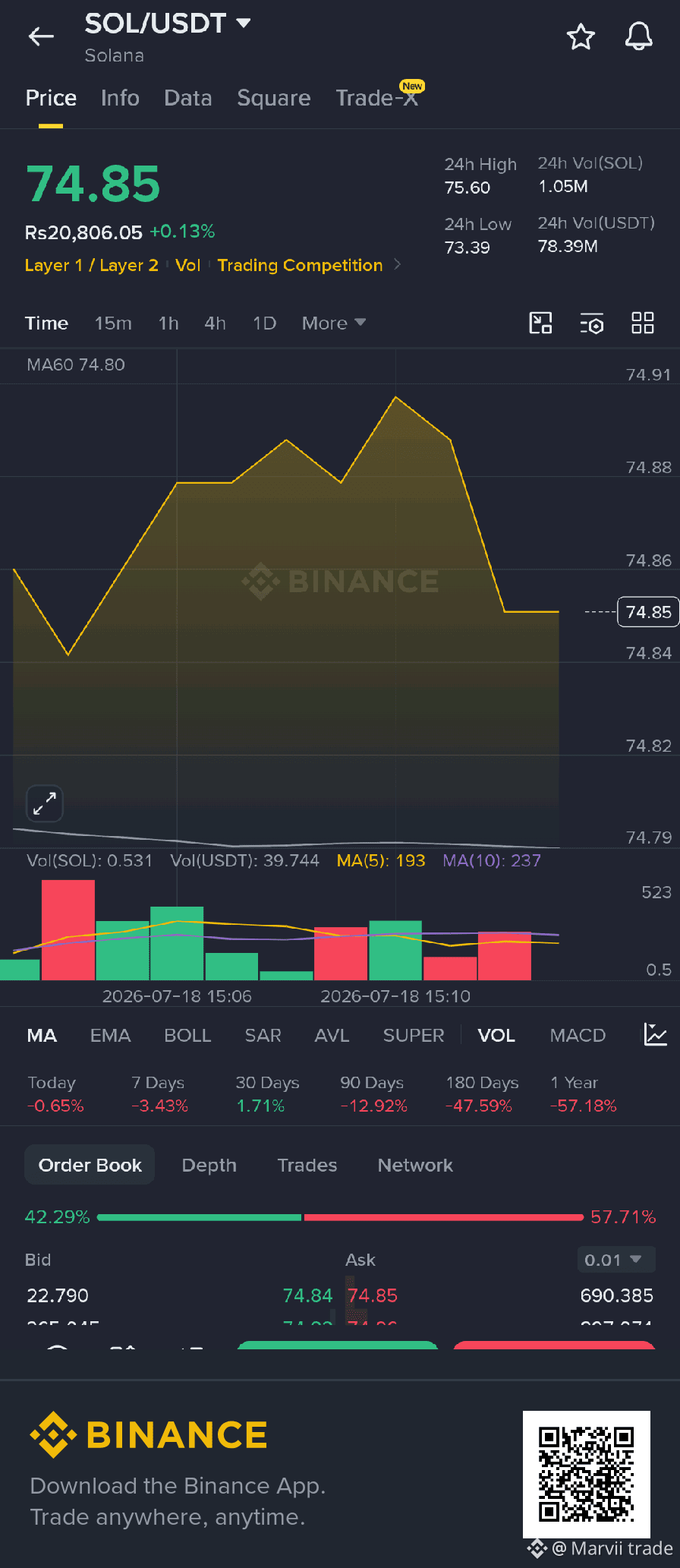The height and width of the screenshot is (1568, 680).
Task: Tap the large 74.85 last price
Action: point(93,185)
